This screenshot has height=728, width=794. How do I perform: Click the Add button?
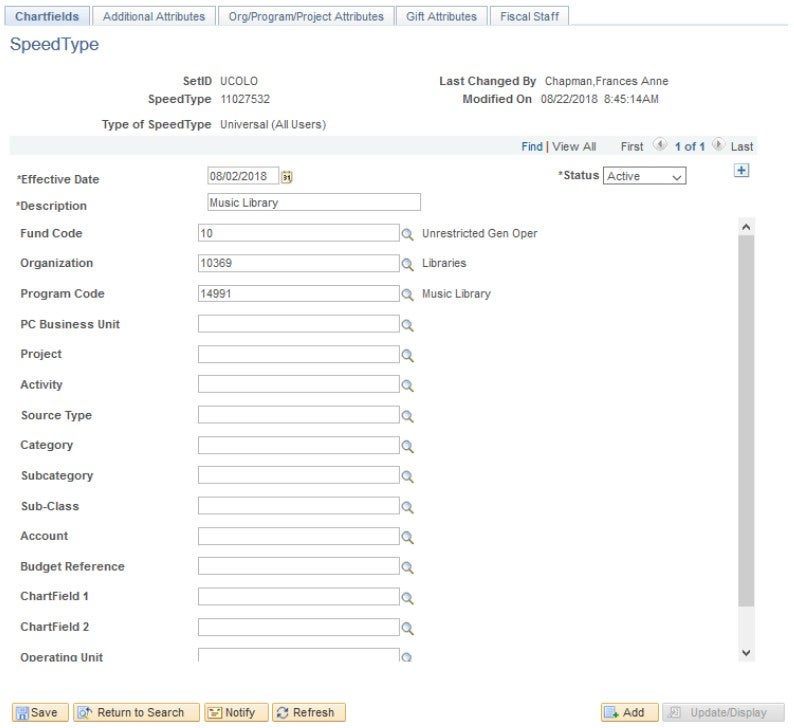629,712
